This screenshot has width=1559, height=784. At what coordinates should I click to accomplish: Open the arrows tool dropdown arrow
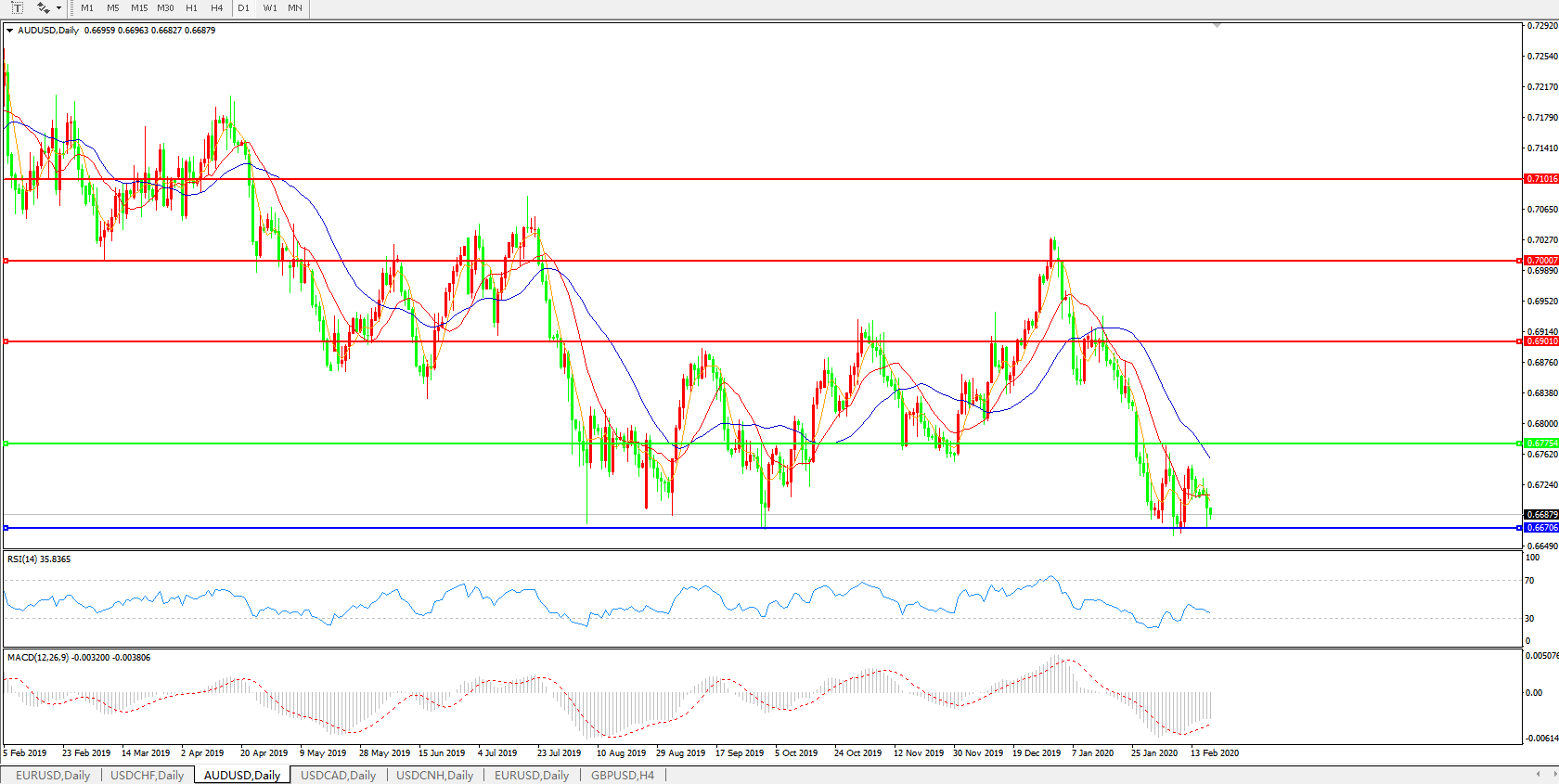pos(59,8)
